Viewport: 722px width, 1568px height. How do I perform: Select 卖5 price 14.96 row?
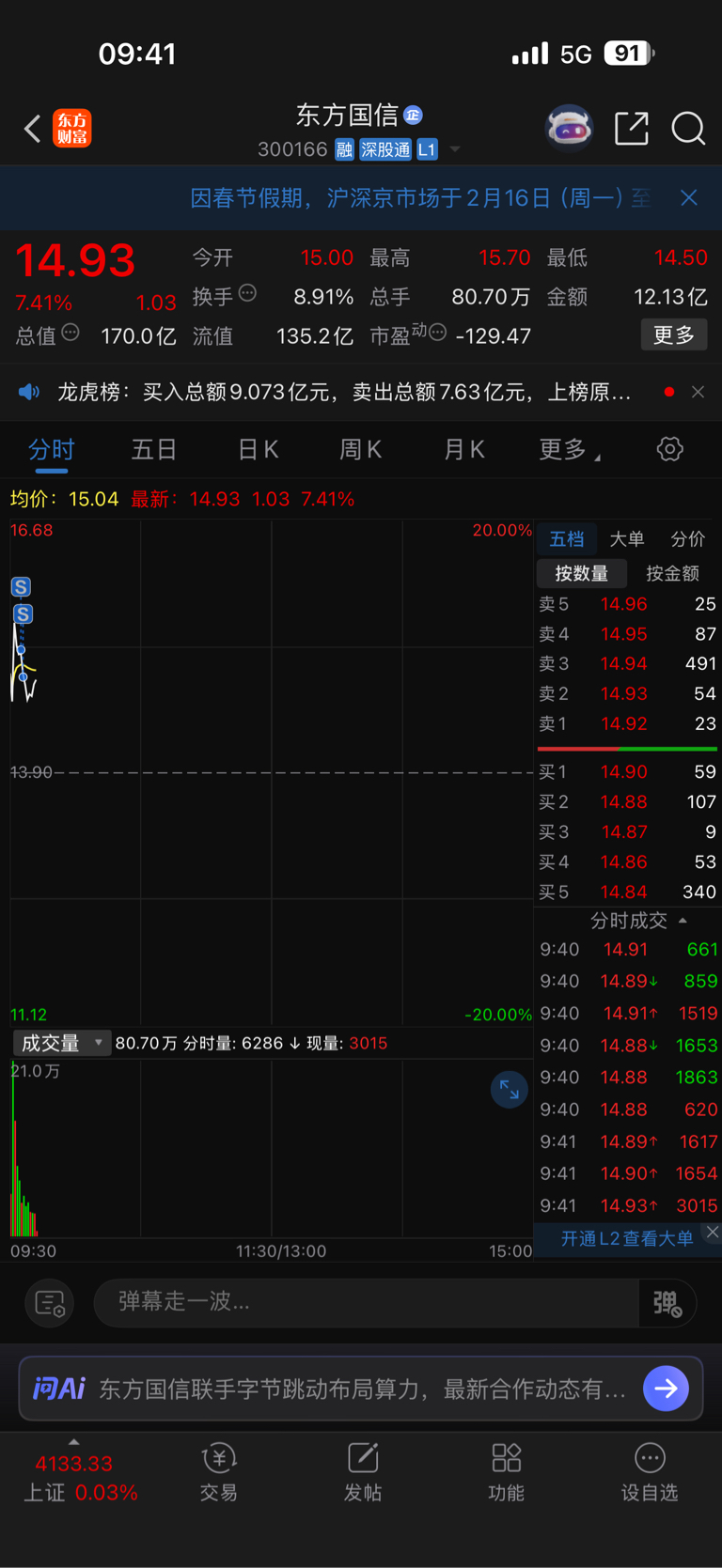click(627, 604)
